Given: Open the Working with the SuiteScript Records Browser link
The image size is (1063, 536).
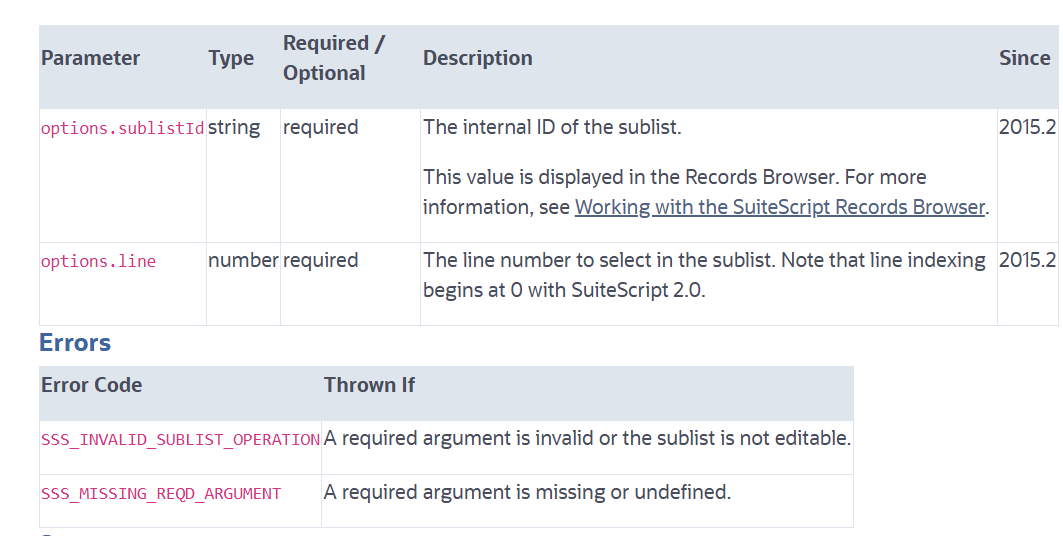Looking at the screenshot, I should [x=781, y=207].
